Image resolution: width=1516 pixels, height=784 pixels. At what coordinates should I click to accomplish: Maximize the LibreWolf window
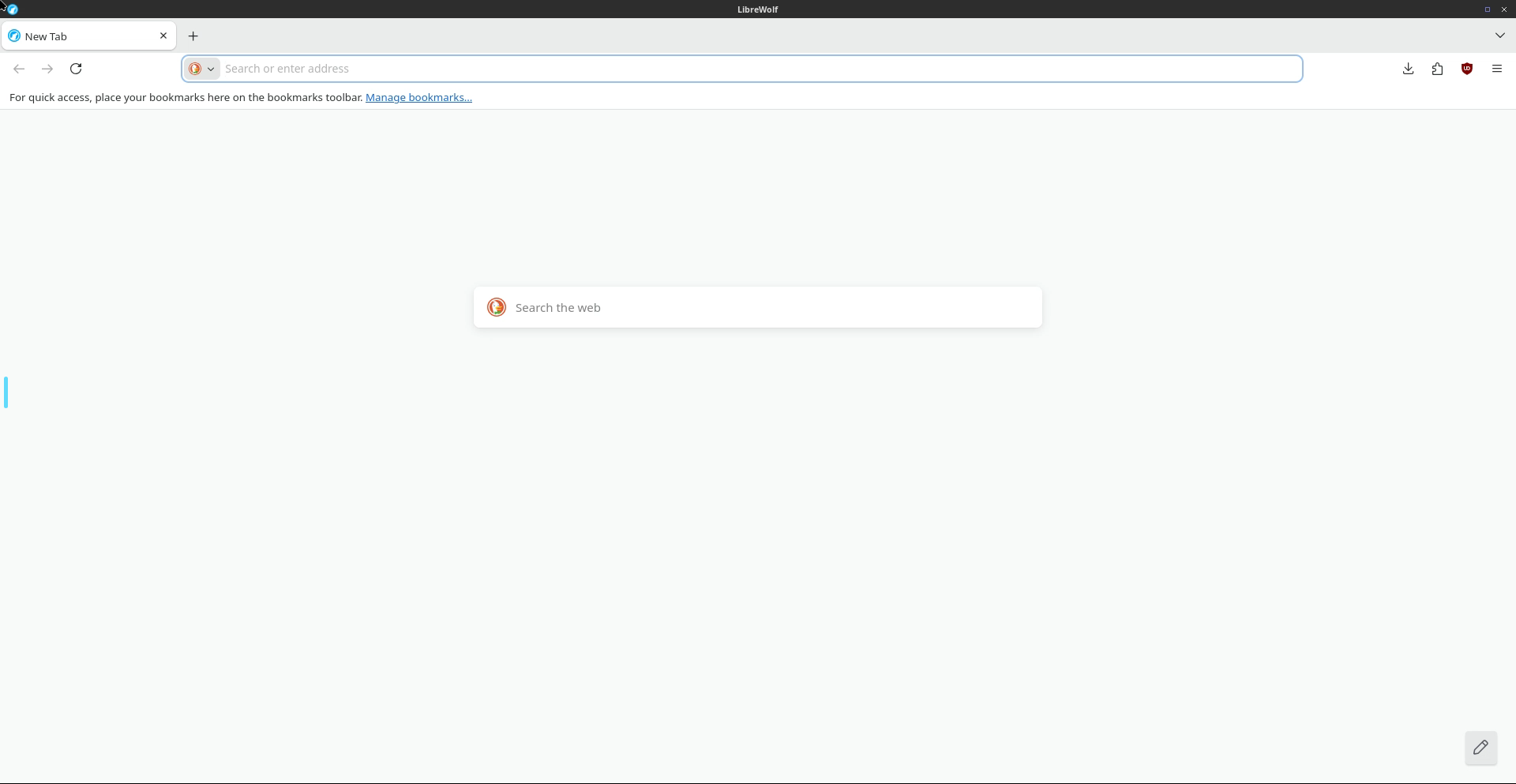pyautogui.click(x=1487, y=9)
